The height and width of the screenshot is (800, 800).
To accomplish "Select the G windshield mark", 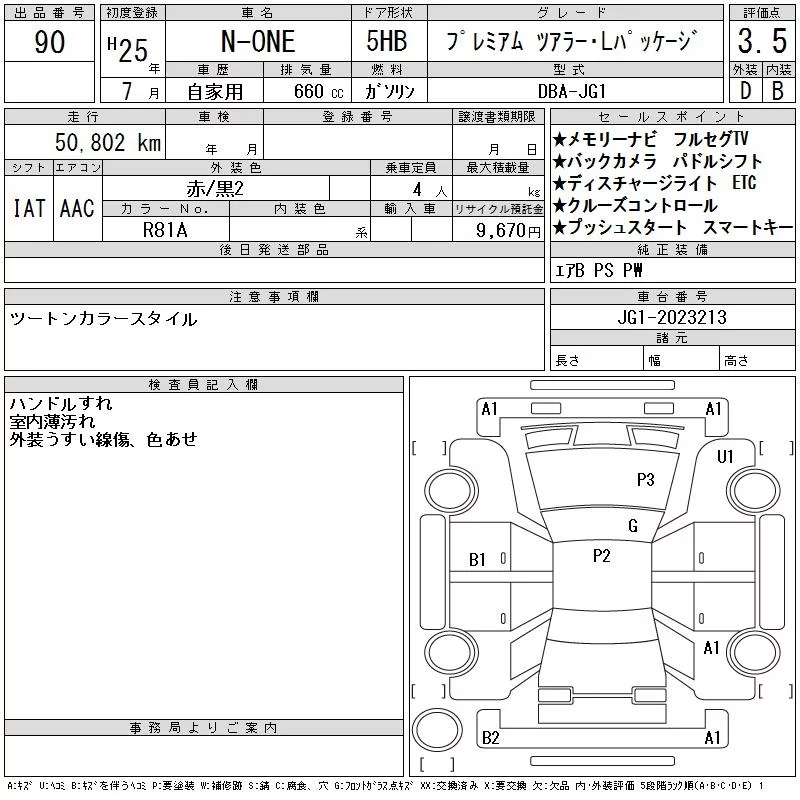I will [633, 526].
